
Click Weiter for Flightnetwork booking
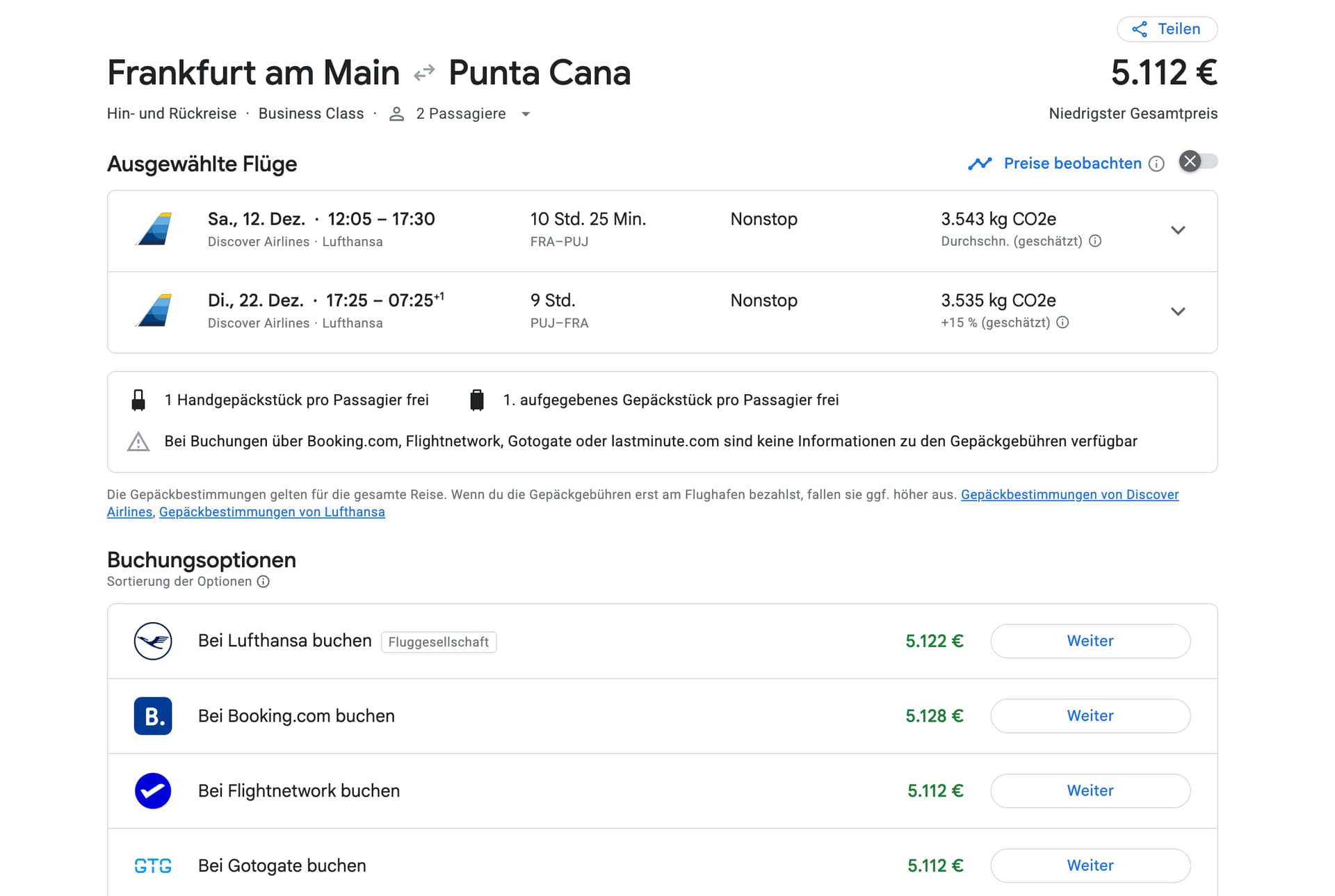pos(1090,791)
